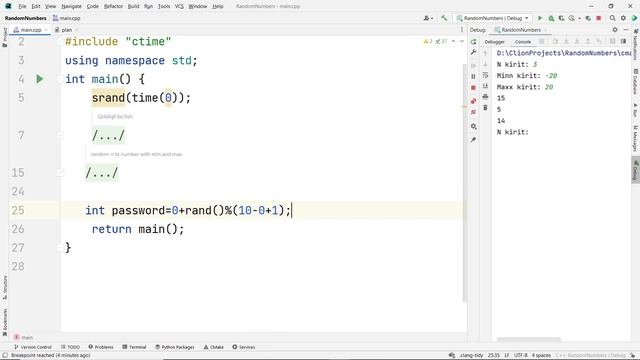
Task: Open the Problems tool window
Action: tap(101, 347)
